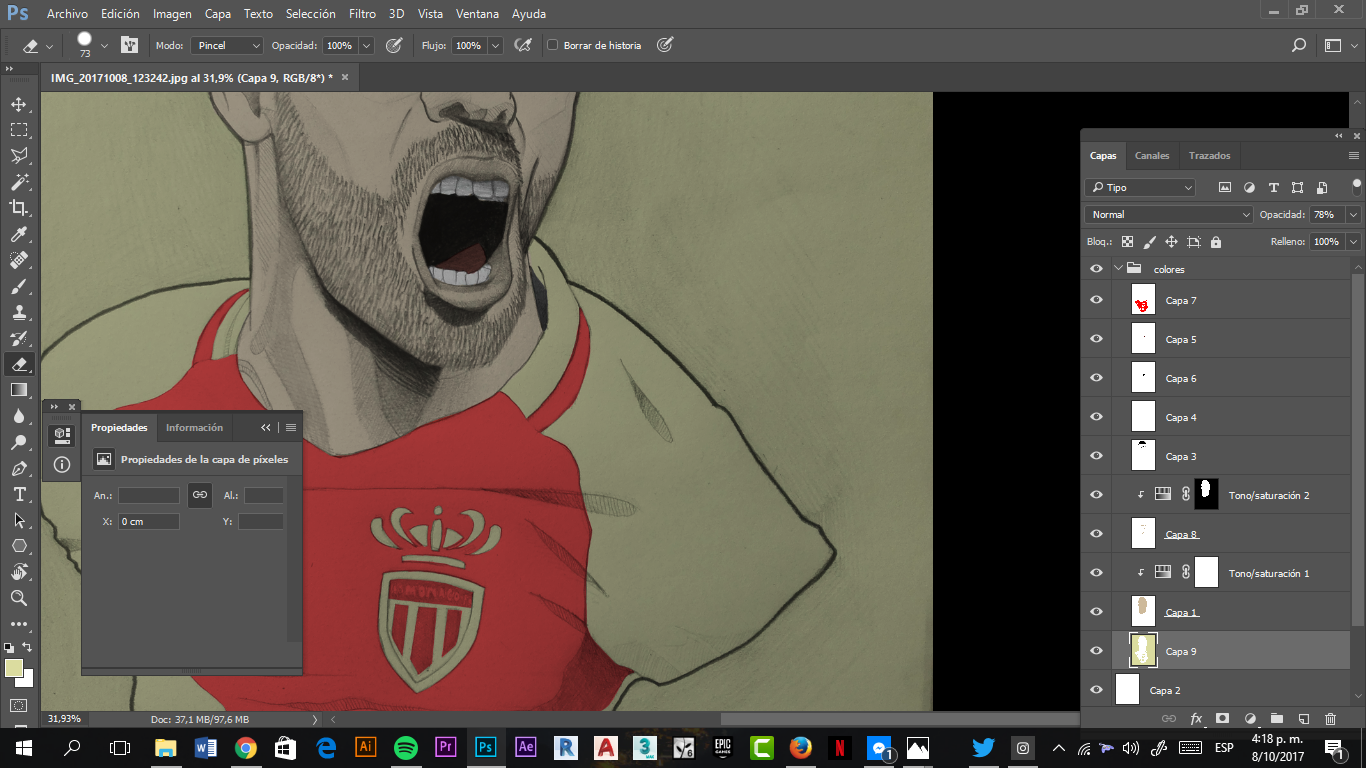Hide the Capa 7 layer
This screenshot has height=768, width=1366.
coord(1097,300)
